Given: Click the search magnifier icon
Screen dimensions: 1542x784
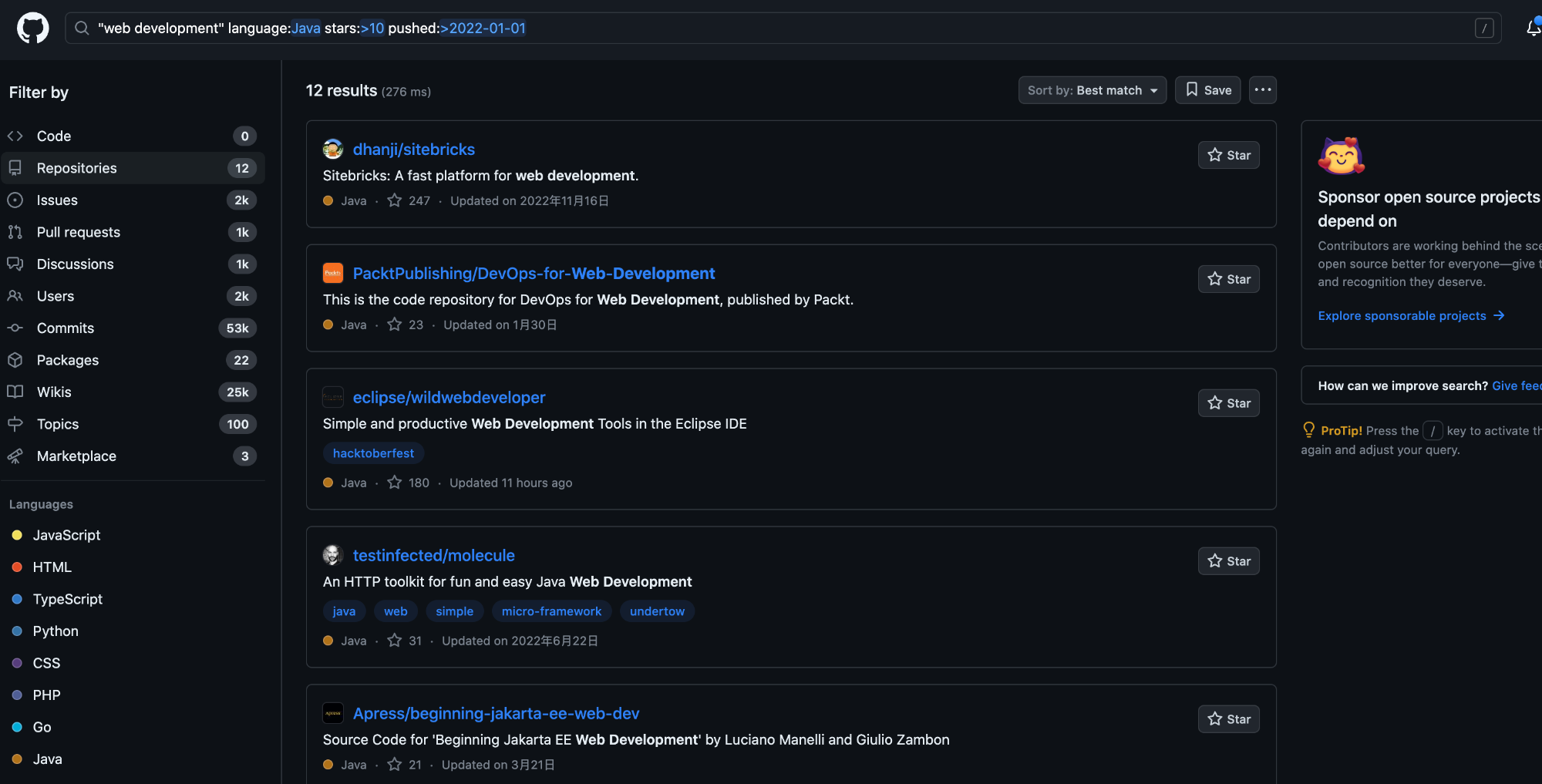Looking at the screenshot, I should 82,29.
